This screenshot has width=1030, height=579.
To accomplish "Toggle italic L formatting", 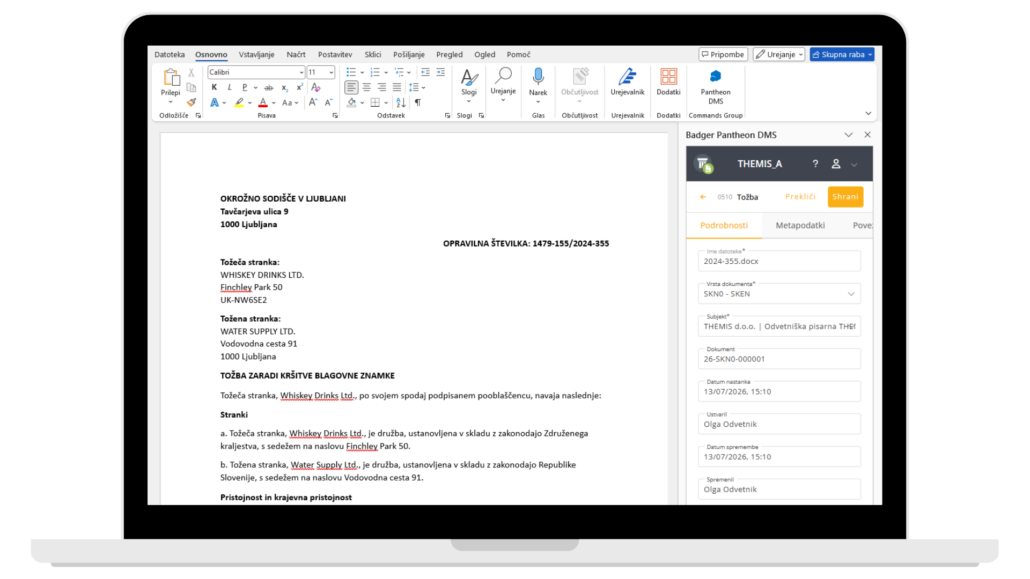I will coord(229,87).
